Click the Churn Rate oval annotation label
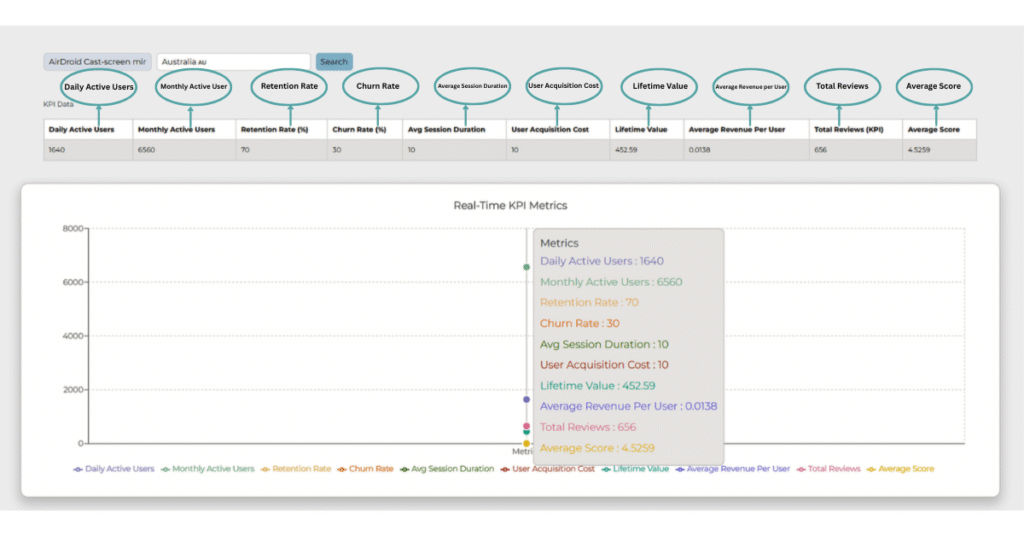 [378, 86]
